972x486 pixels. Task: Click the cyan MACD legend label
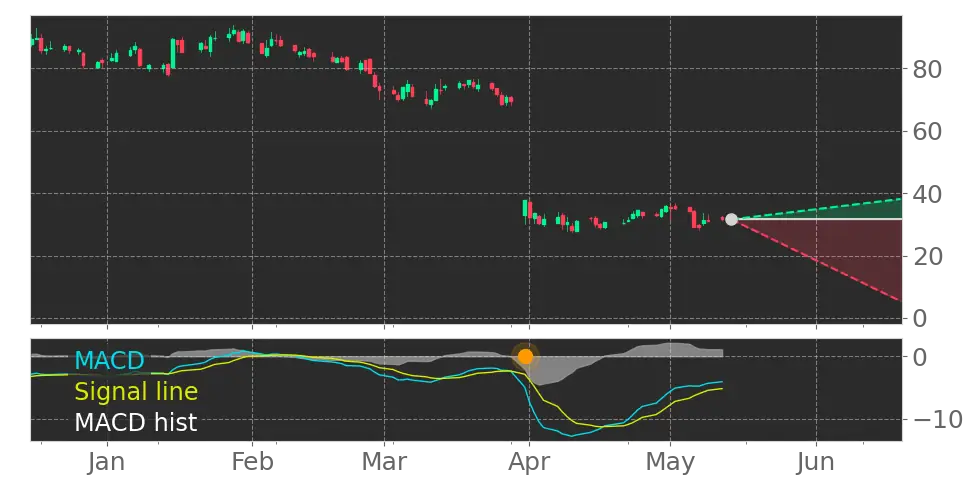click(x=110, y=360)
